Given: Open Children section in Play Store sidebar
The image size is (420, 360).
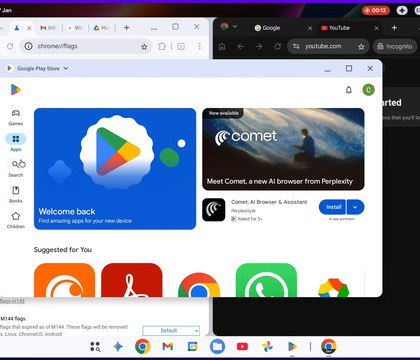Looking at the screenshot, I should point(16,220).
